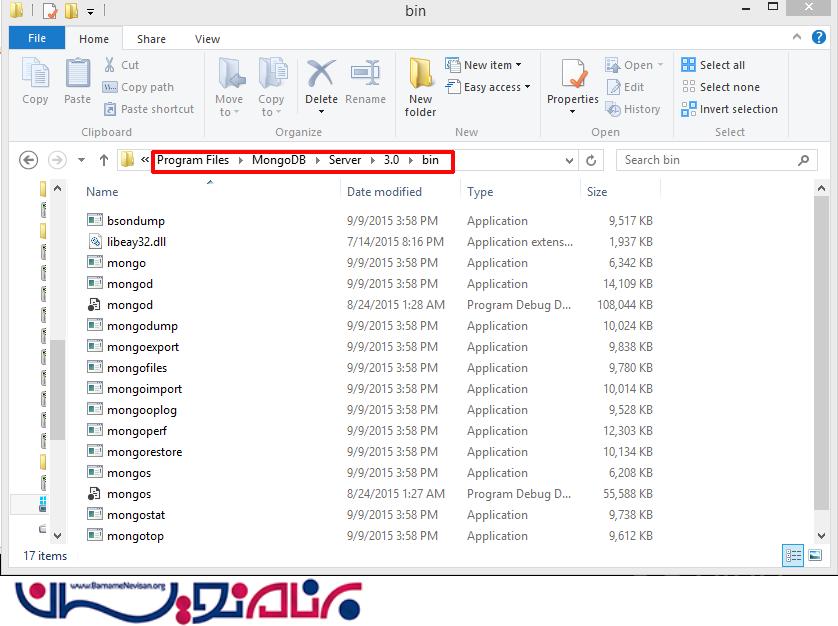
Task: Click the Open button in ribbon
Action: pos(634,65)
